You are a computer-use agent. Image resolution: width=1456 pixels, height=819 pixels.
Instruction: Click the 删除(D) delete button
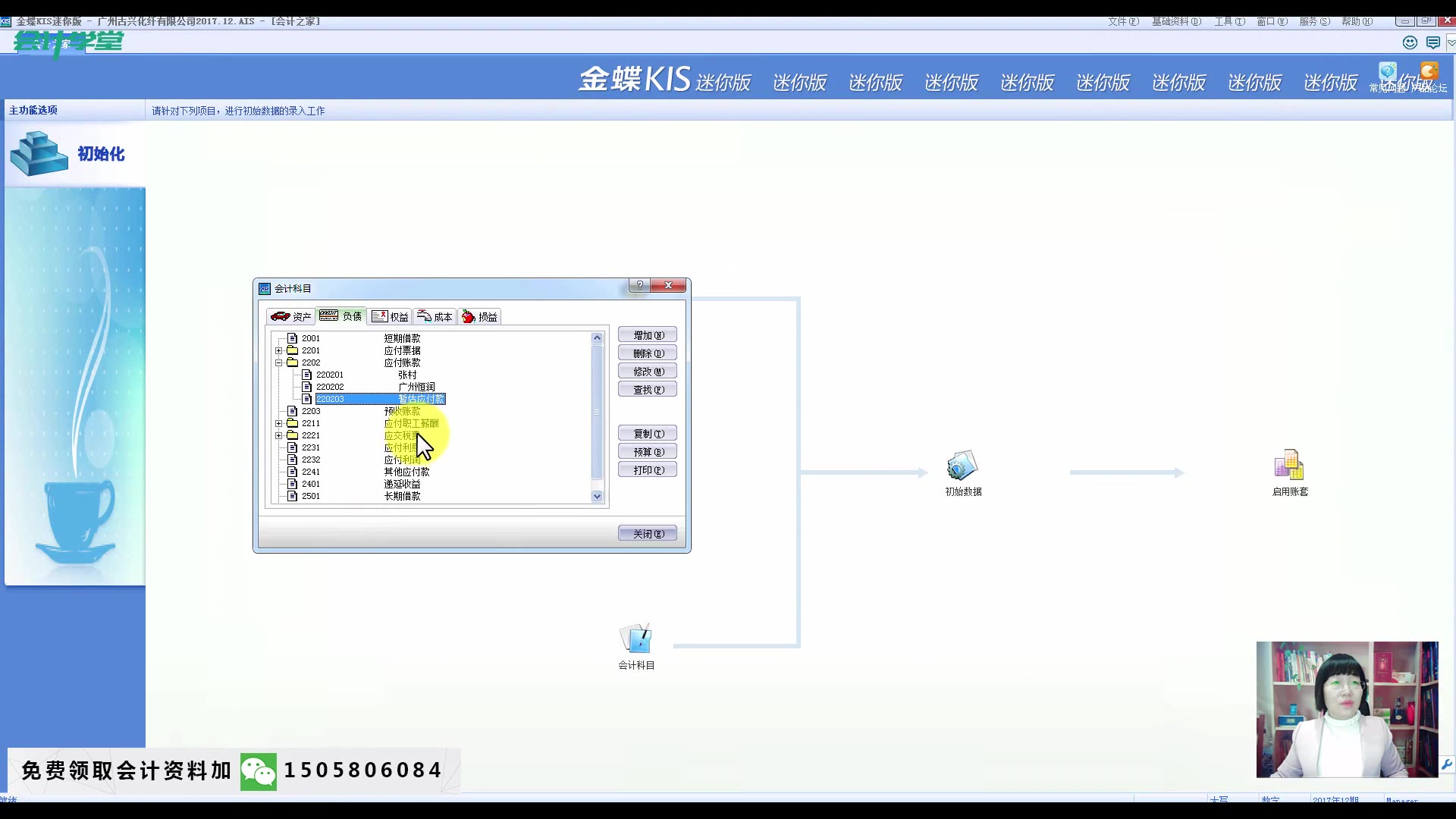(x=648, y=353)
